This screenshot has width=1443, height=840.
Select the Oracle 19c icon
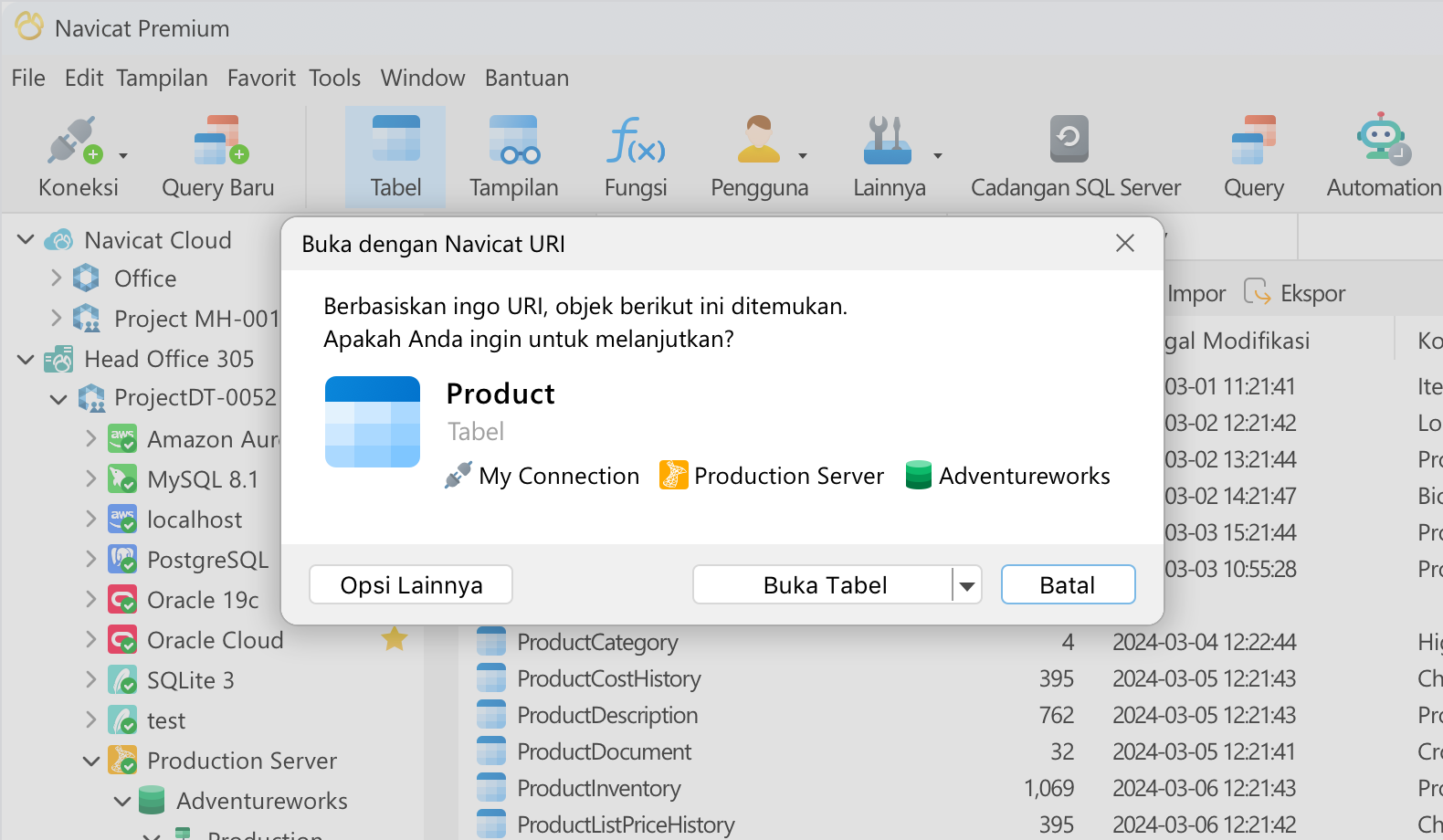coord(122,600)
